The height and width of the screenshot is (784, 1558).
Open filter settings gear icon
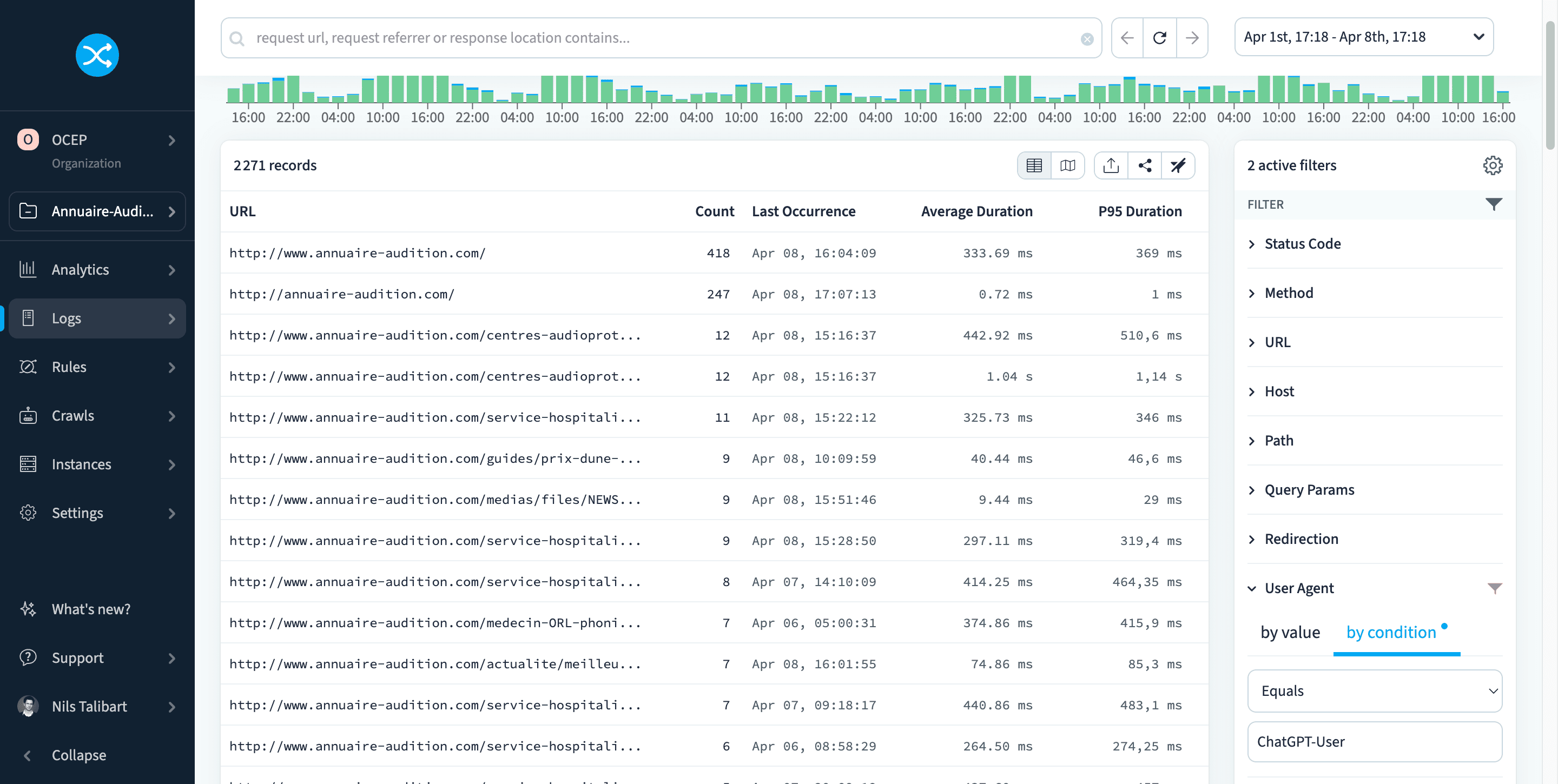pos(1493,165)
